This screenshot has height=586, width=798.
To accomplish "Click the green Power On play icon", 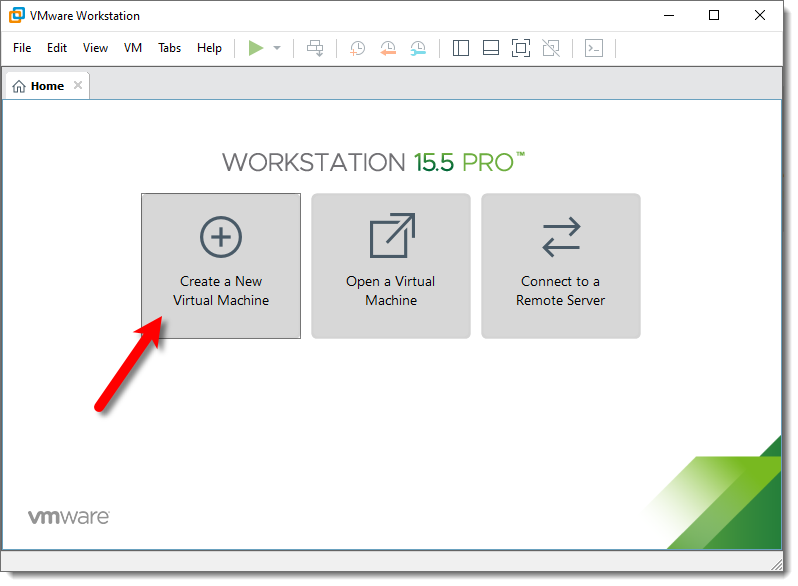I will coord(256,48).
